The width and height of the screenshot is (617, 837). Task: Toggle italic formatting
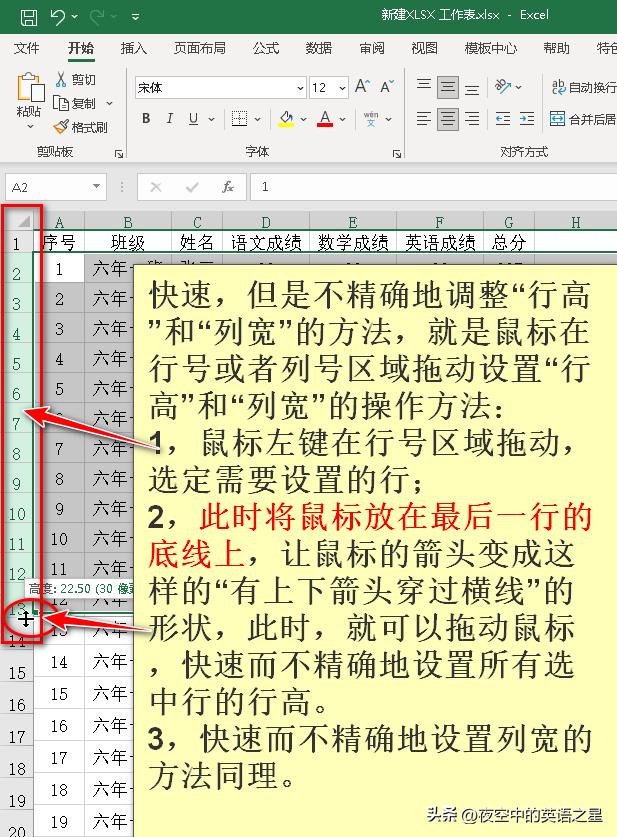(170, 119)
